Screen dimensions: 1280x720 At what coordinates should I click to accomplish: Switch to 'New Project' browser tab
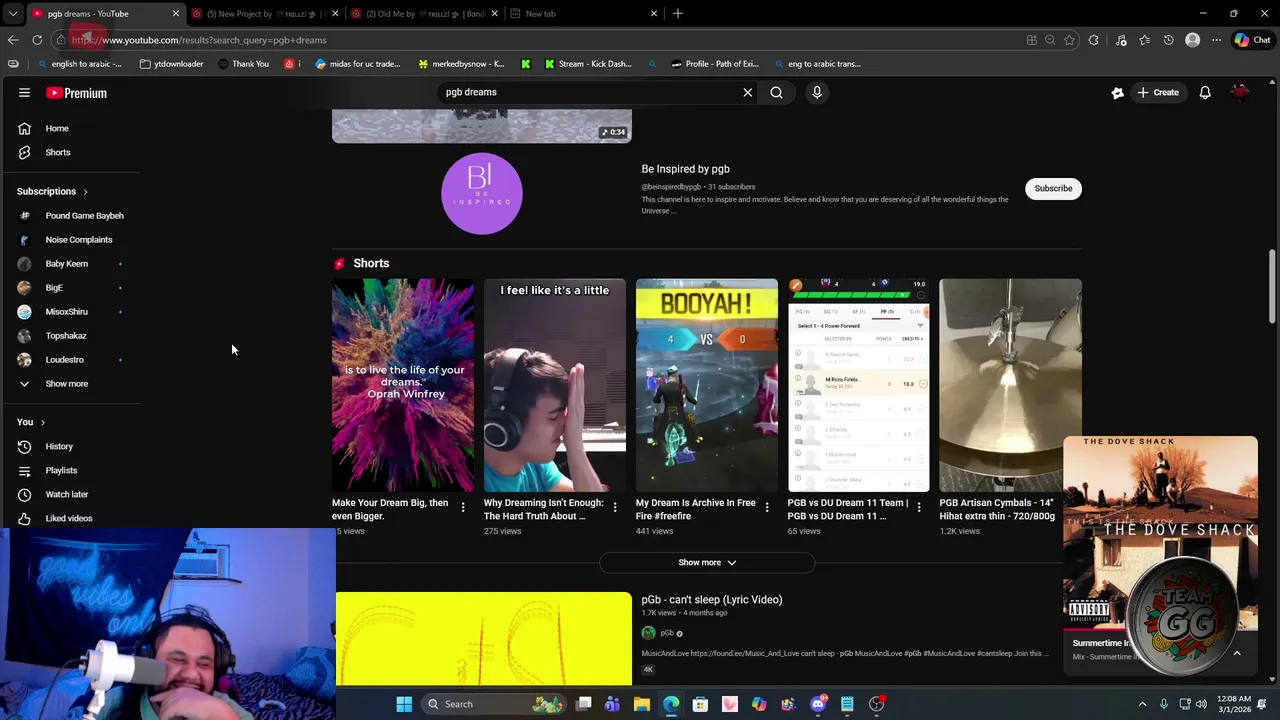[x=265, y=14]
